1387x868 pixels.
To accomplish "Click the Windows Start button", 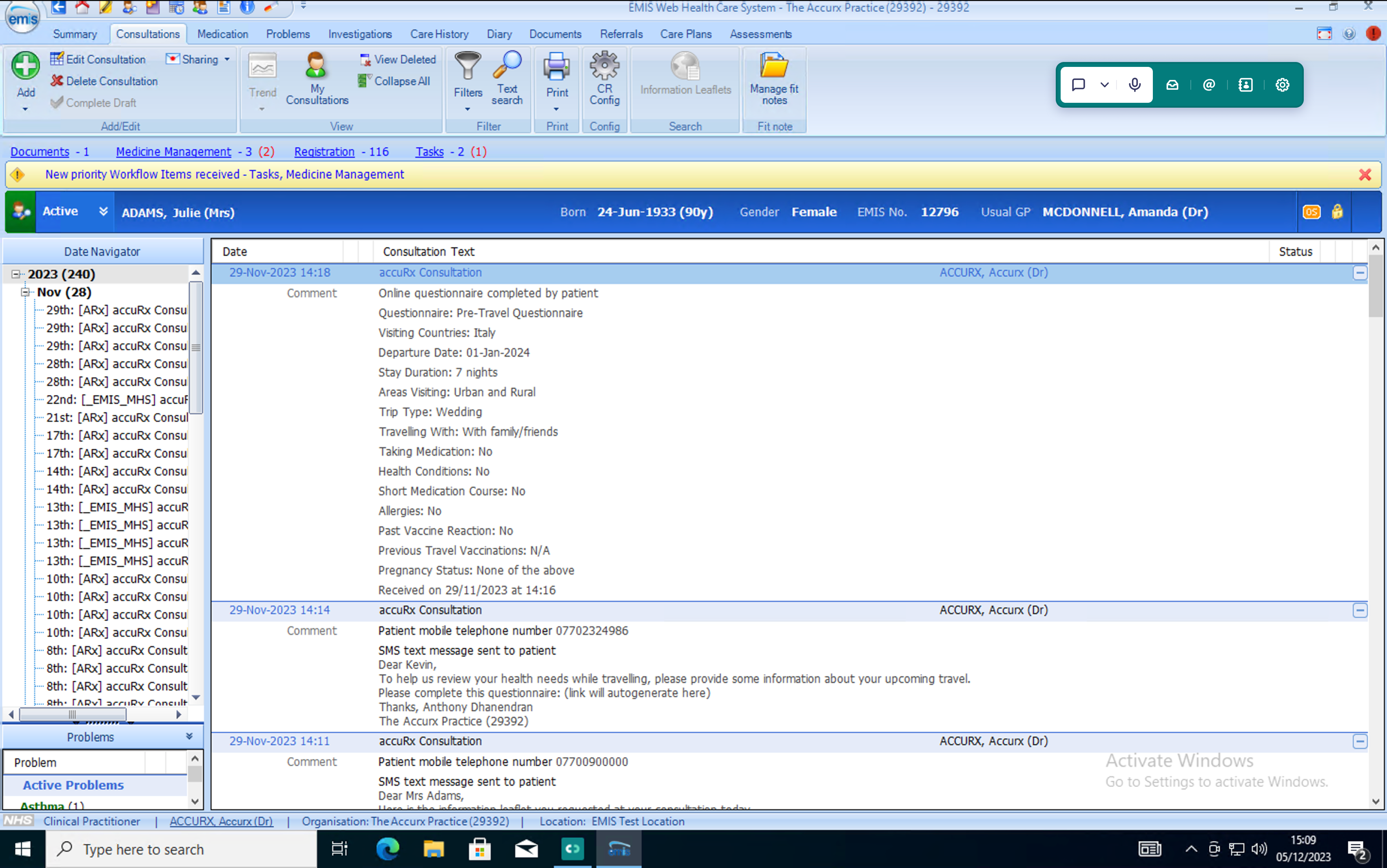I will (22, 848).
